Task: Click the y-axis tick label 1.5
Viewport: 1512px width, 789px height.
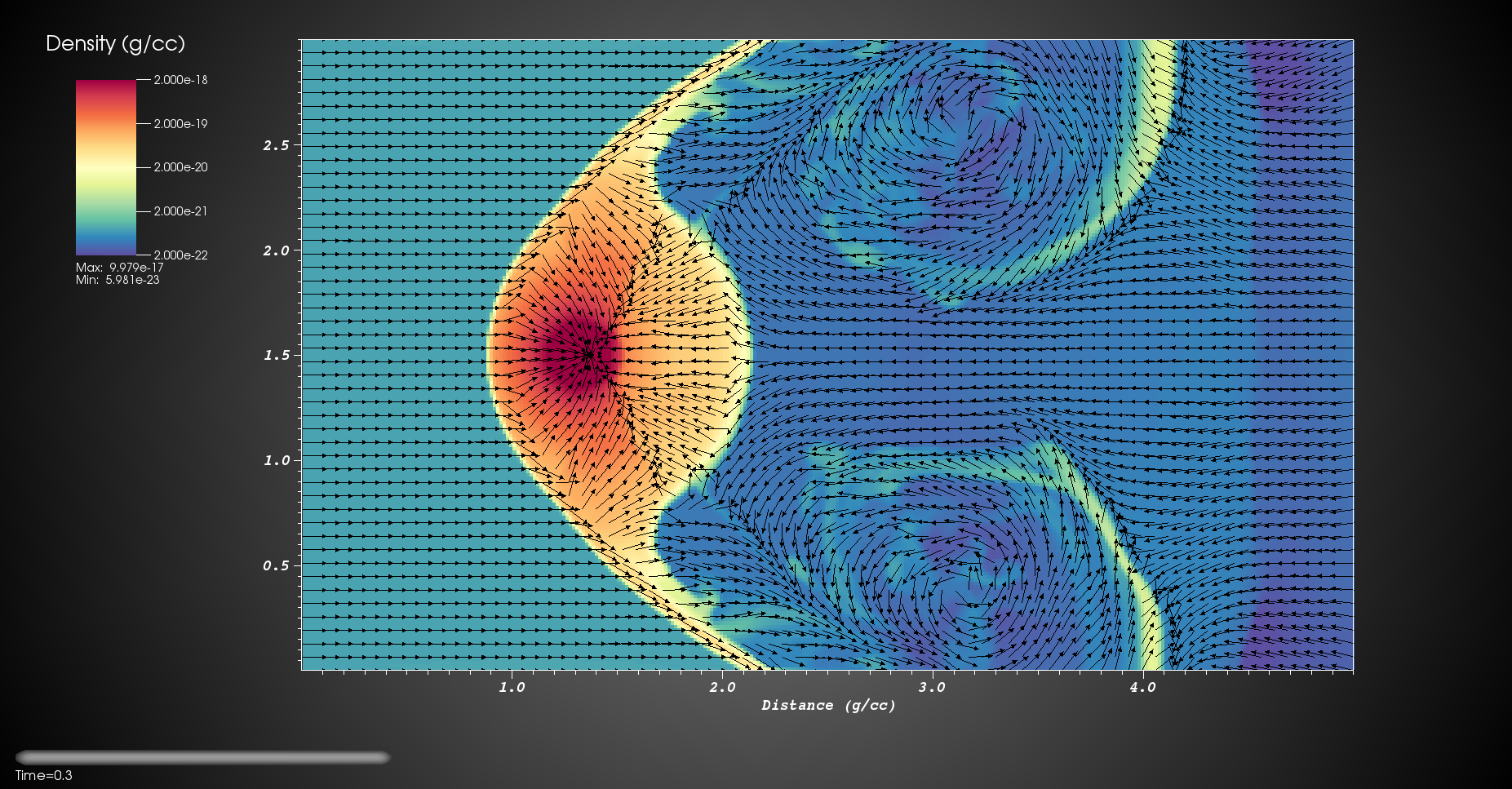Action: 276,355
